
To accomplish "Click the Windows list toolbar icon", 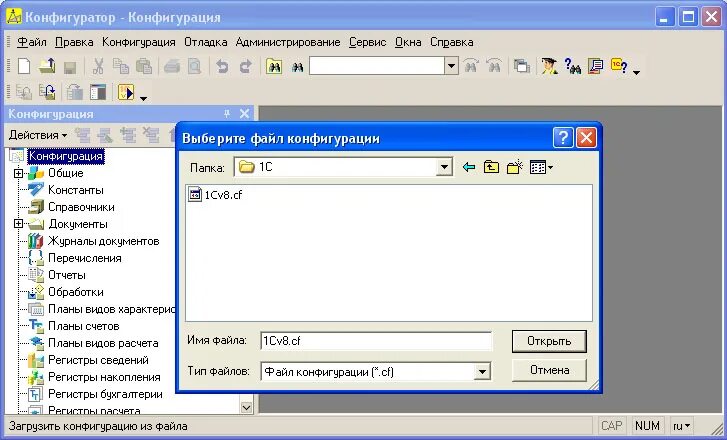I will [522, 67].
